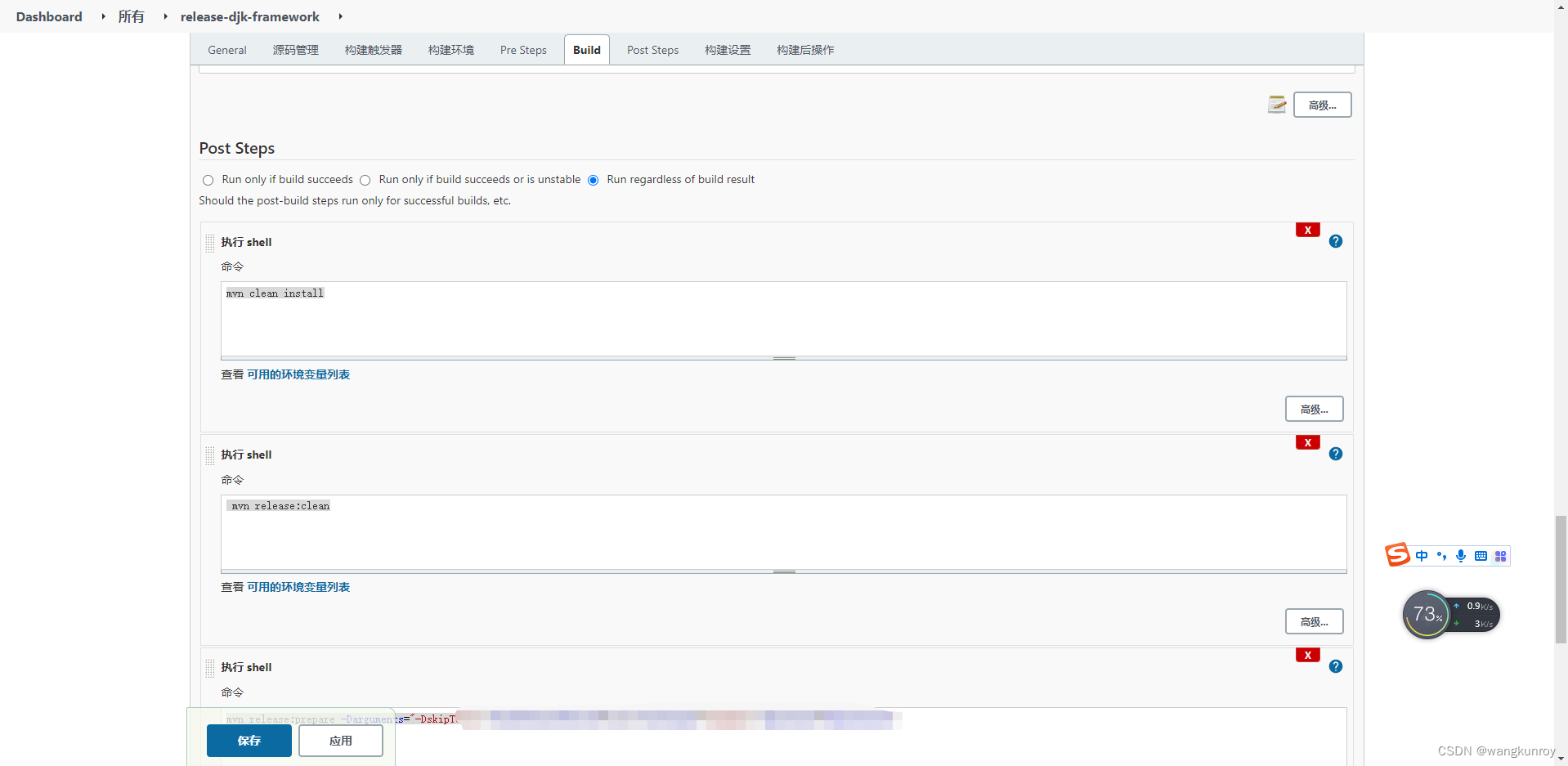Switch to the 源码管理 tab
The height and width of the screenshot is (766, 1568).
pos(296,50)
